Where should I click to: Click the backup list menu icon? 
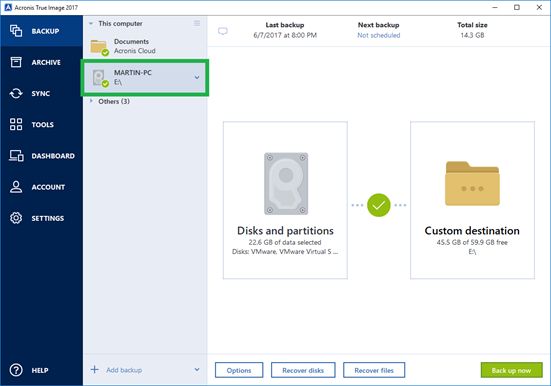pyautogui.click(x=197, y=23)
